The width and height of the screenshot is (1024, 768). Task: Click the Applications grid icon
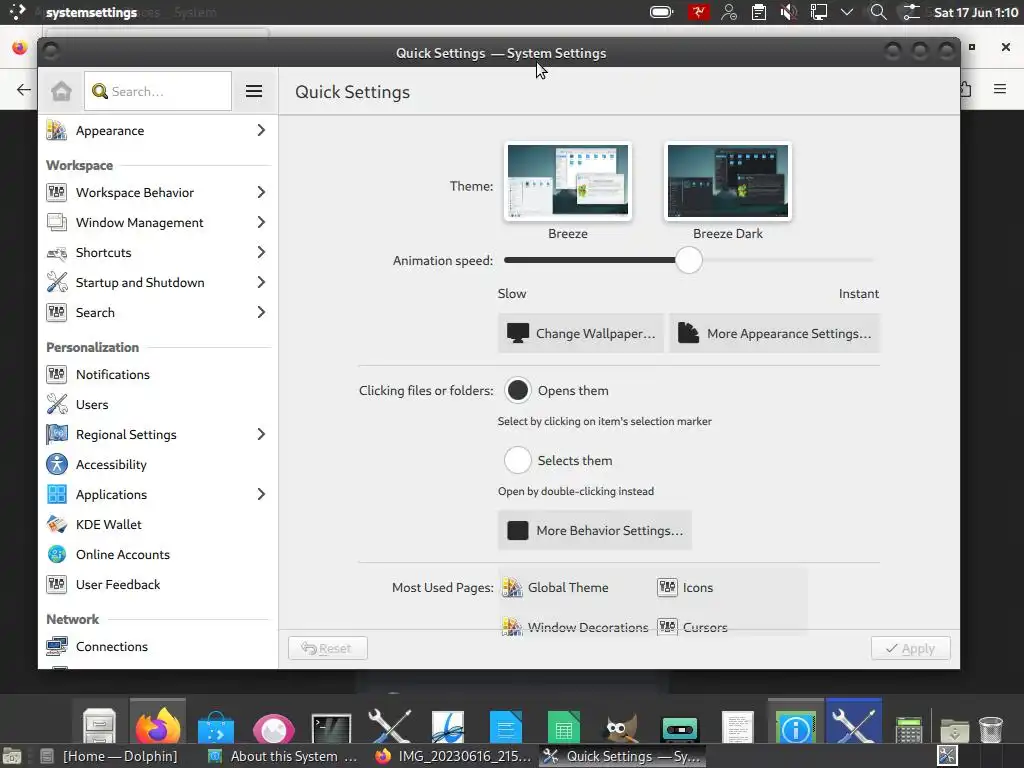57,494
